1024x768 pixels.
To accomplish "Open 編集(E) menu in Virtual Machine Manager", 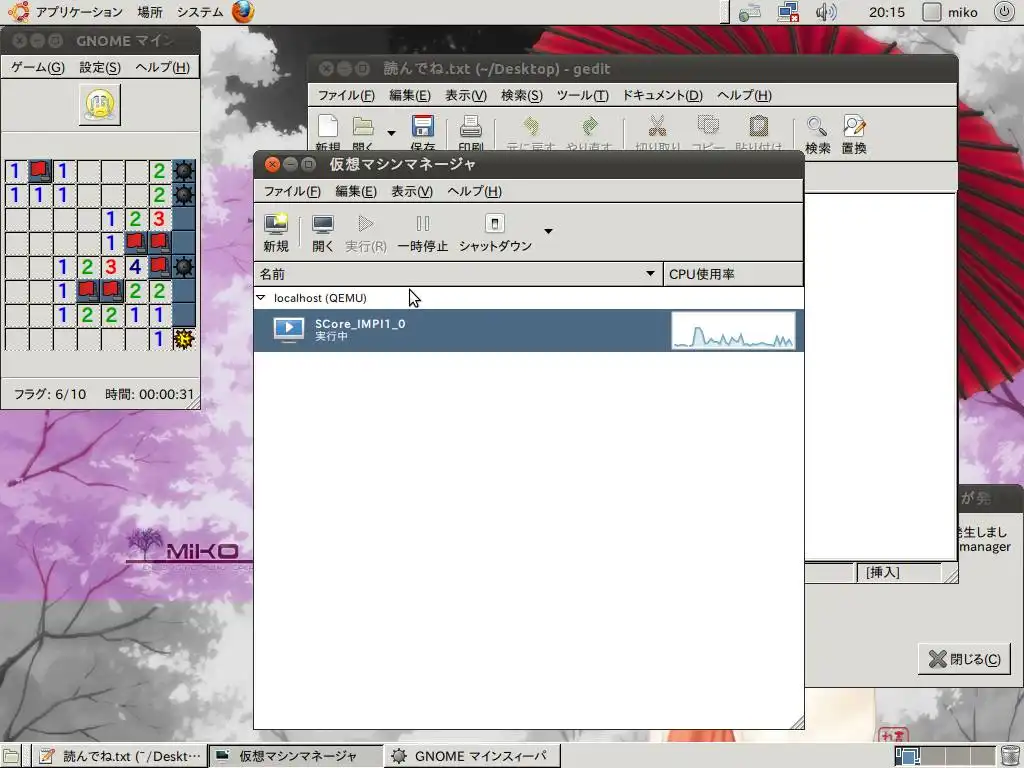I will [x=356, y=191].
